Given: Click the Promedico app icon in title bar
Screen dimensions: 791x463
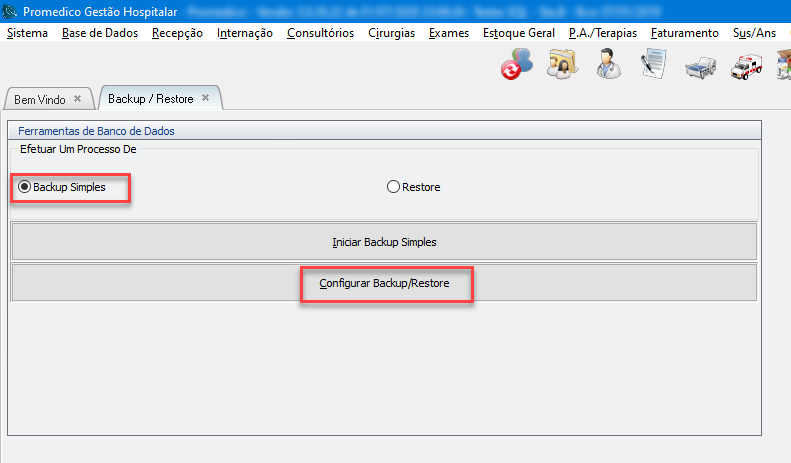Looking at the screenshot, I should tap(10, 12).
